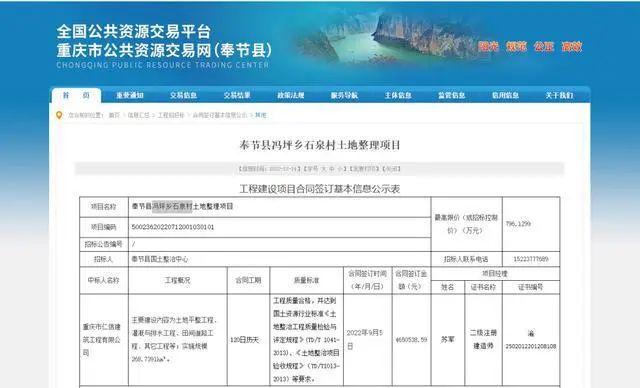Open the 重要通知 menu item
Screen dimensions: 640x388
click(x=130, y=95)
